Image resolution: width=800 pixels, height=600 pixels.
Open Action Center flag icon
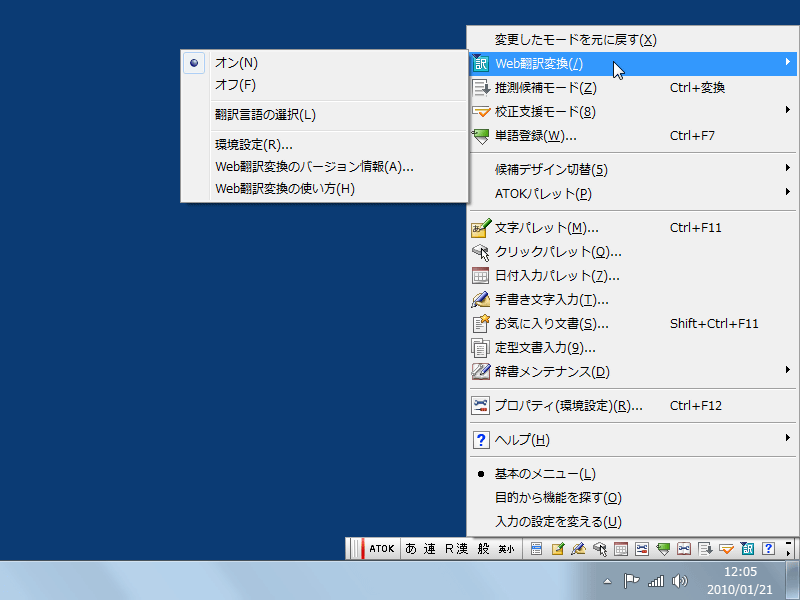[x=631, y=581]
